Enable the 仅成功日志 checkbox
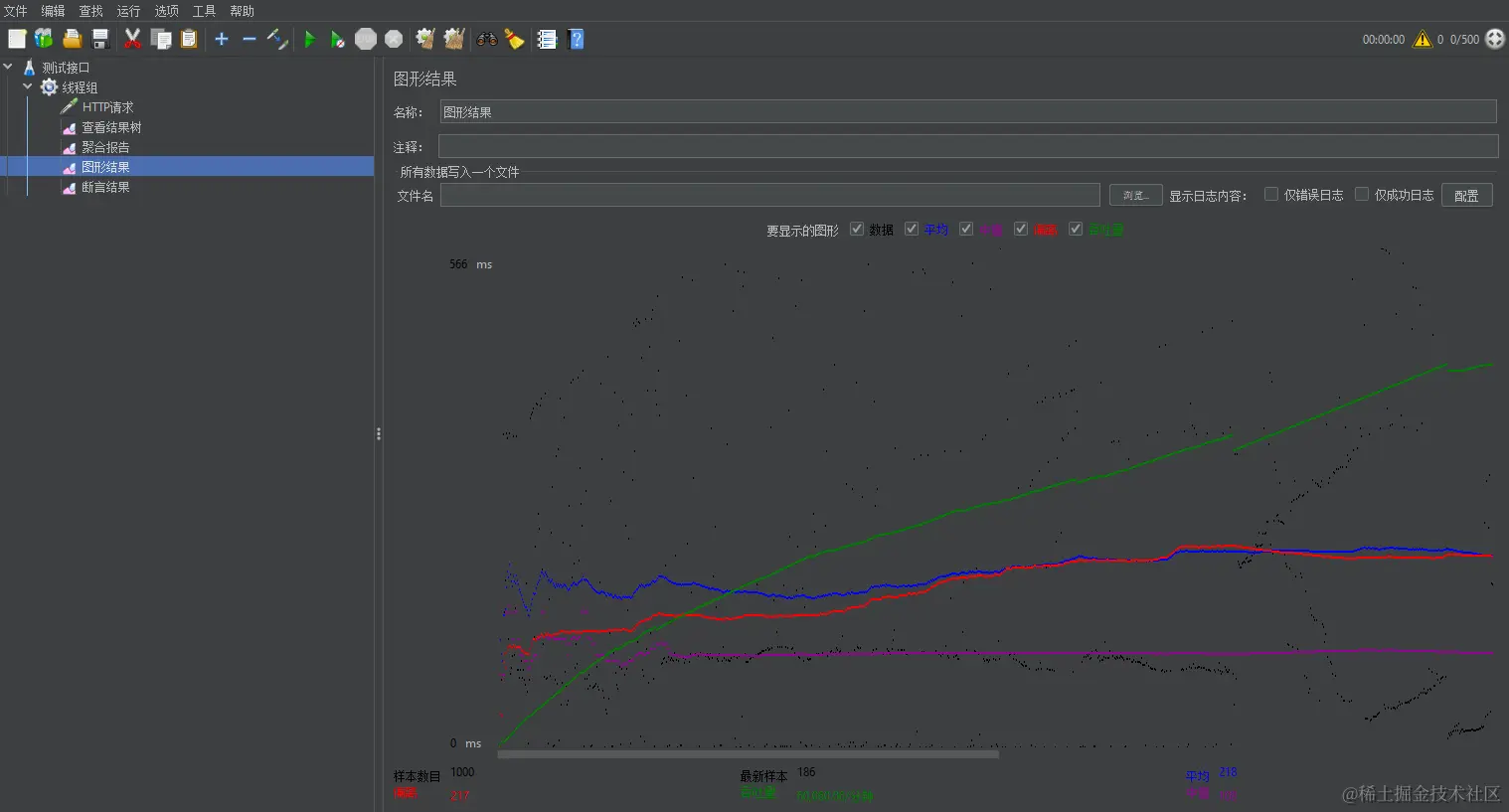Screen dimensions: 1509x812 coord(1362,195)
